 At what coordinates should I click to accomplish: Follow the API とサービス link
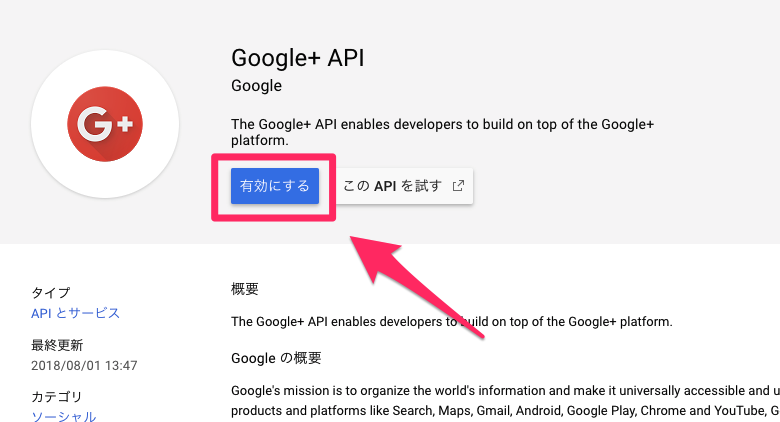(76, 313)
